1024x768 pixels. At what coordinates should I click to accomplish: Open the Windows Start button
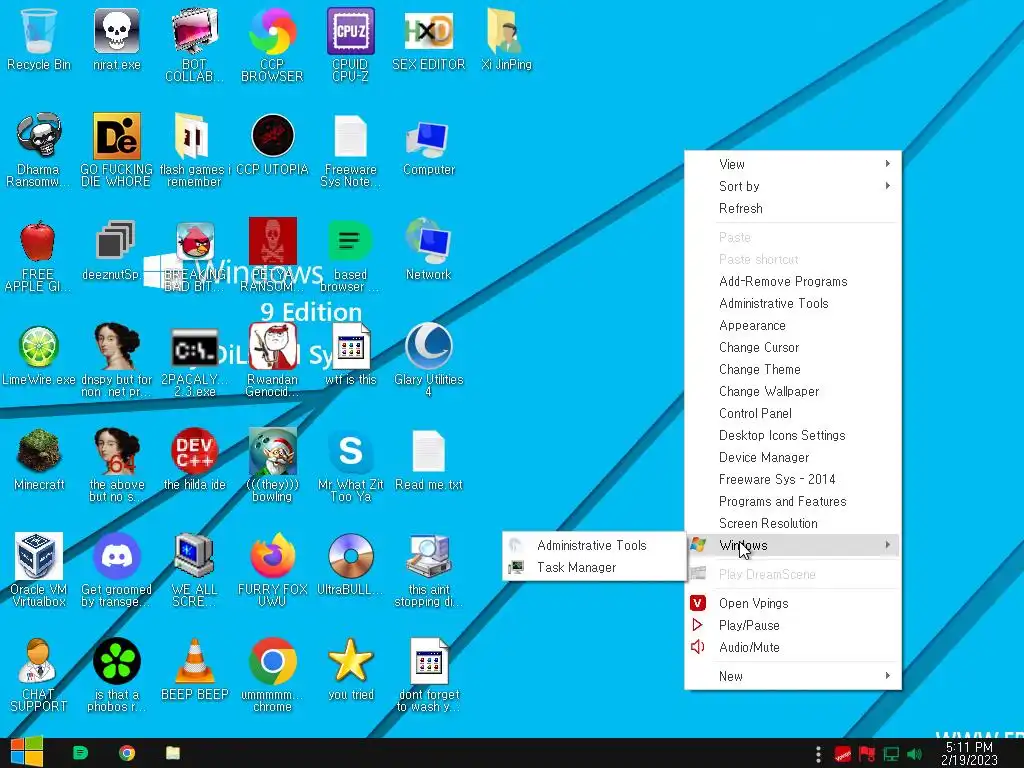[x=26, y=752]
